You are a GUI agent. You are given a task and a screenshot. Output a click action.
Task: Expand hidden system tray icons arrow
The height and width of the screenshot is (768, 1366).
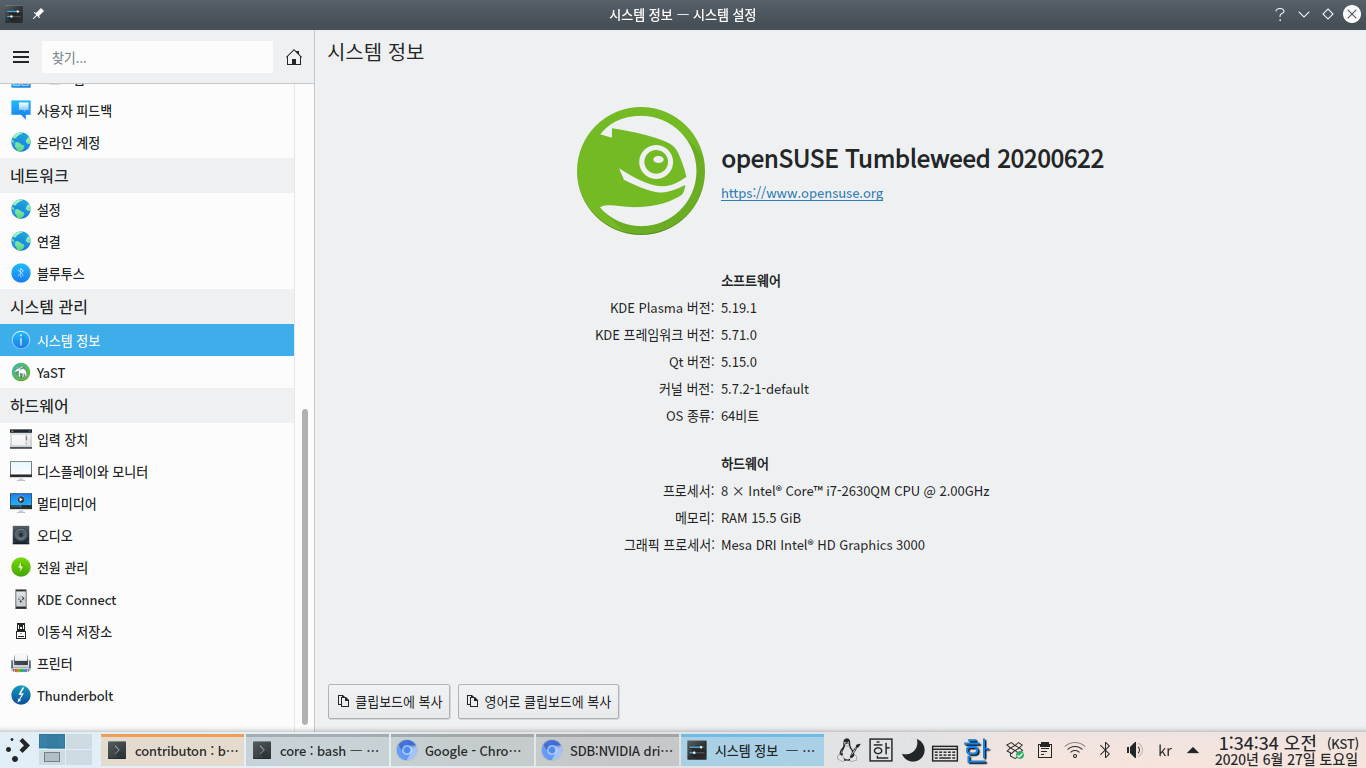1193,750
